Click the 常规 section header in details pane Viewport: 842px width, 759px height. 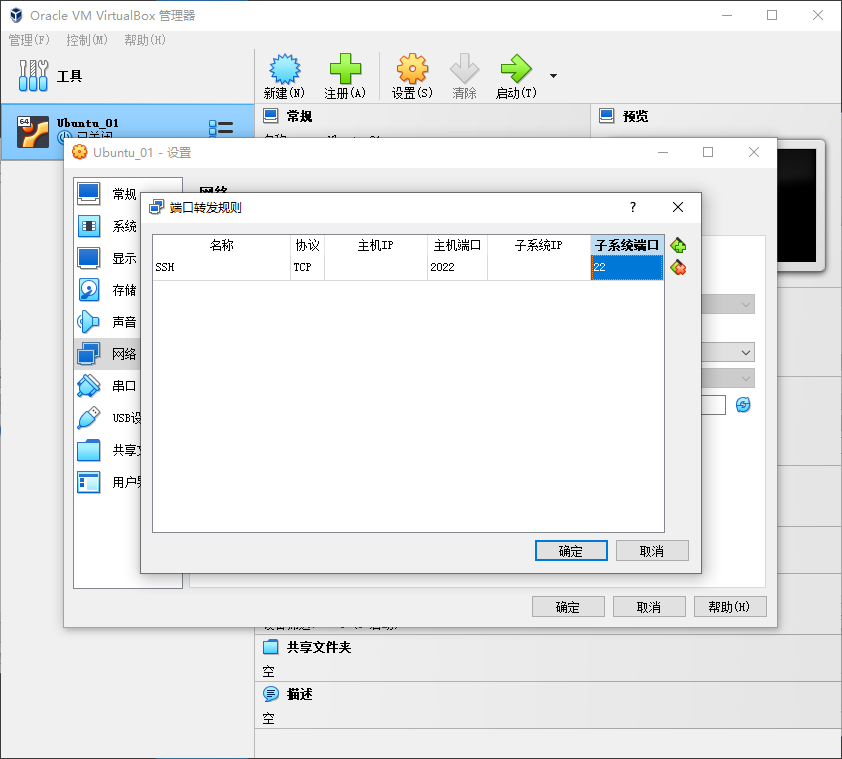point(299,116)
